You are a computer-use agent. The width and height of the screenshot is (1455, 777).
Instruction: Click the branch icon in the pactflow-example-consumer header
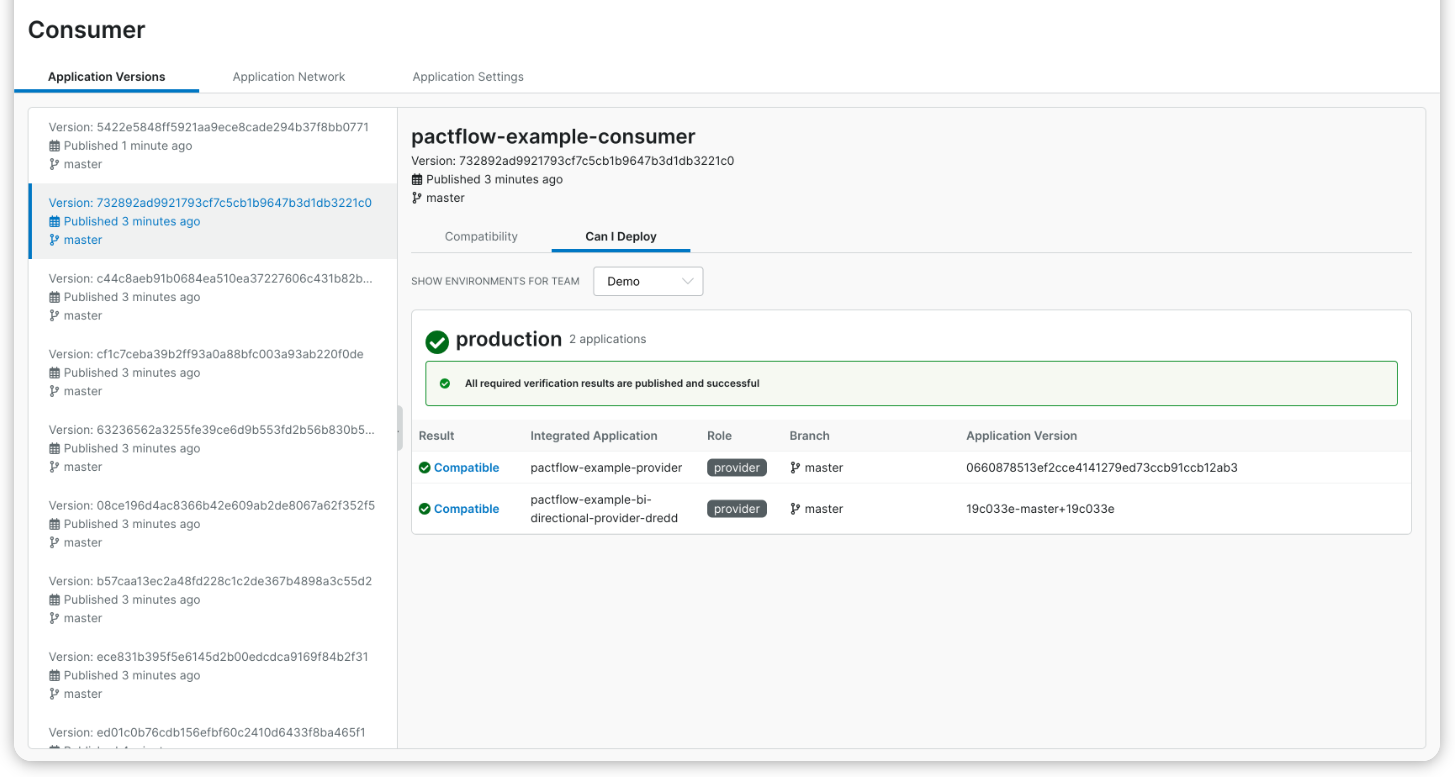(x=417, y=198)
